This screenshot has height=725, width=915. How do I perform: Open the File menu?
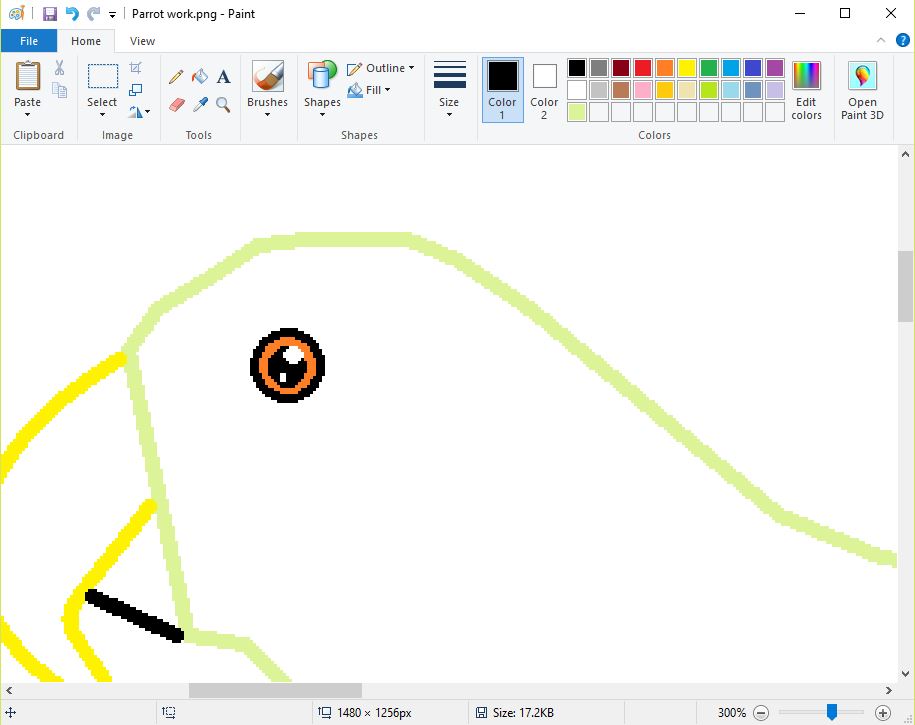(29, 41)
